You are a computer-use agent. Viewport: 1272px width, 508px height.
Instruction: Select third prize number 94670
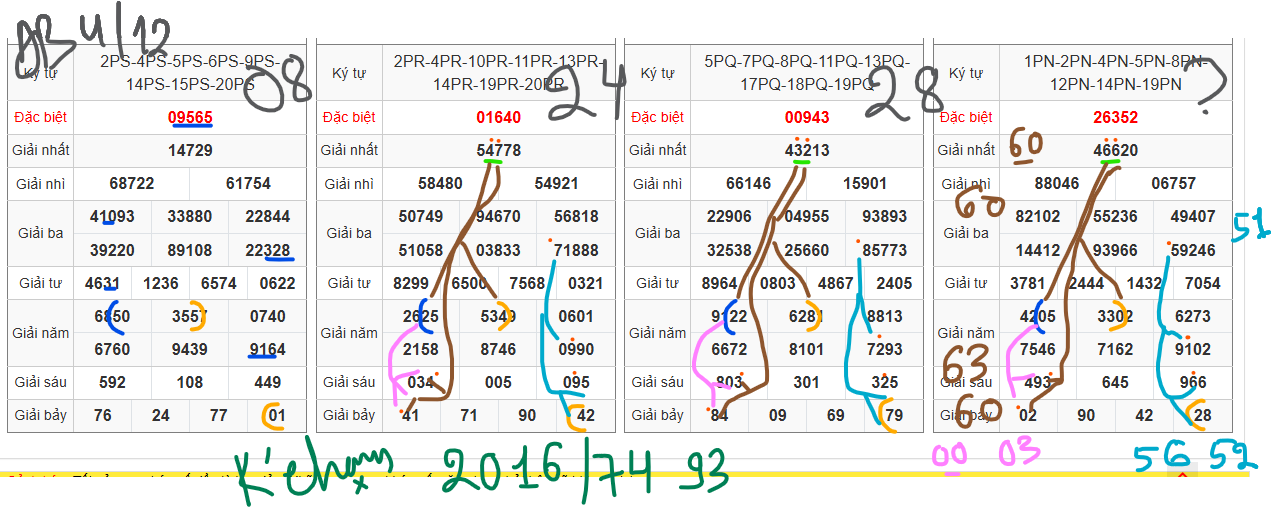[498, 217]
